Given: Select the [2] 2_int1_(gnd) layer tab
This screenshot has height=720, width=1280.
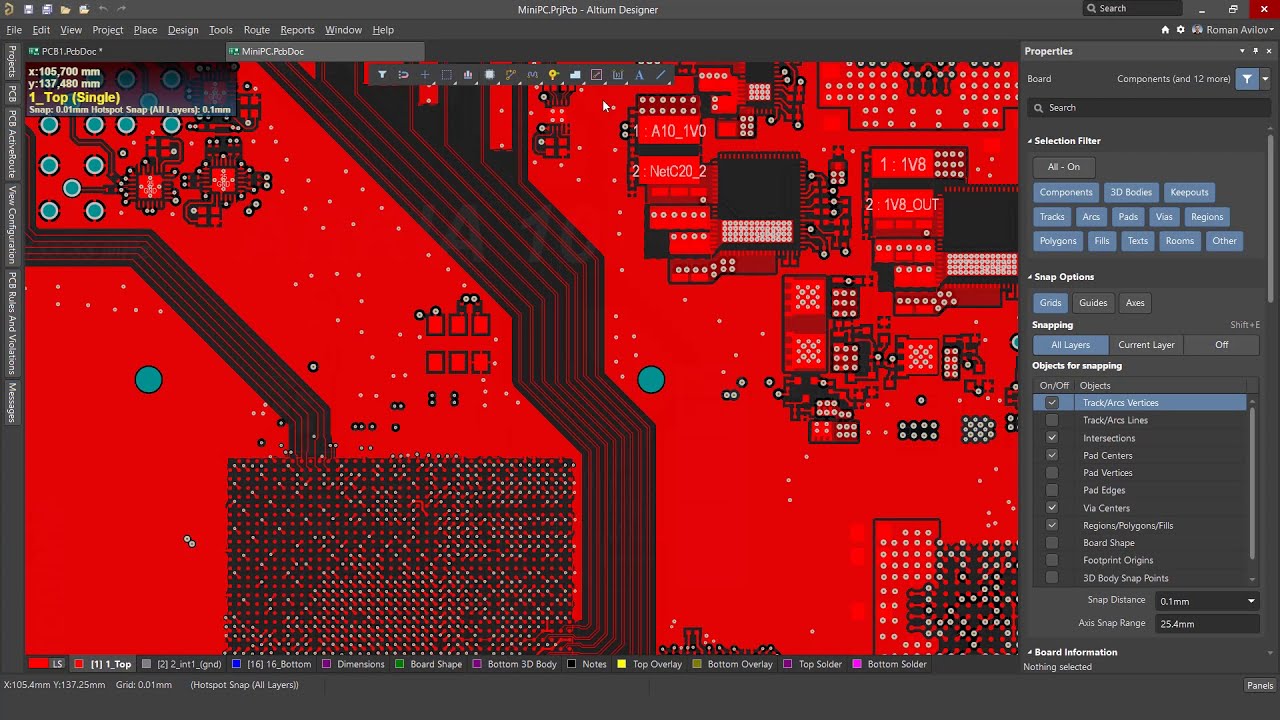Looking at the screenshot, I should (182, 664).
